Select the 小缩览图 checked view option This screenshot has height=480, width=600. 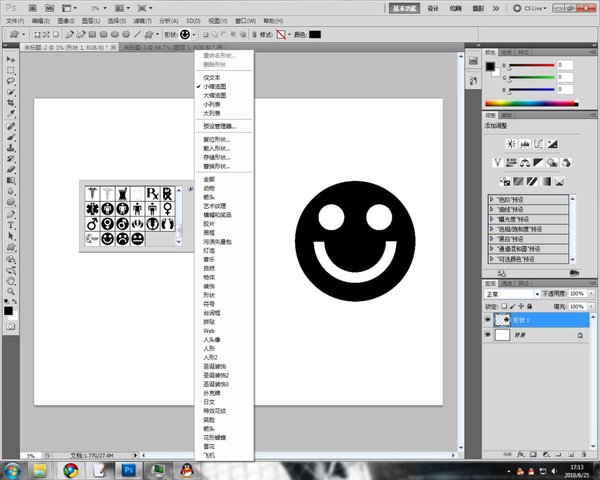click(x=216, y=87)
